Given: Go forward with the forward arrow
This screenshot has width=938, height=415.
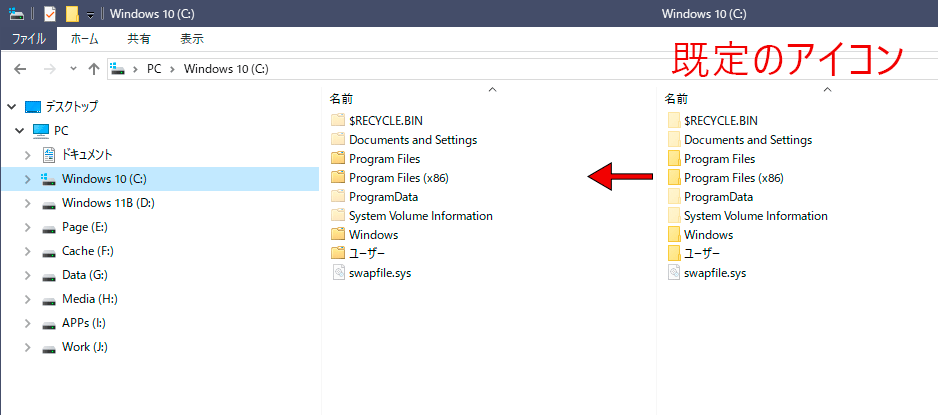Looking at the screenshot, I should tap(50, 69).
